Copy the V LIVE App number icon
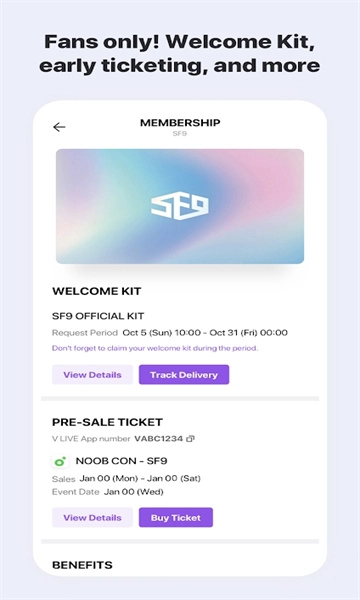The image size is (360, 600). (x=190, y=439)
